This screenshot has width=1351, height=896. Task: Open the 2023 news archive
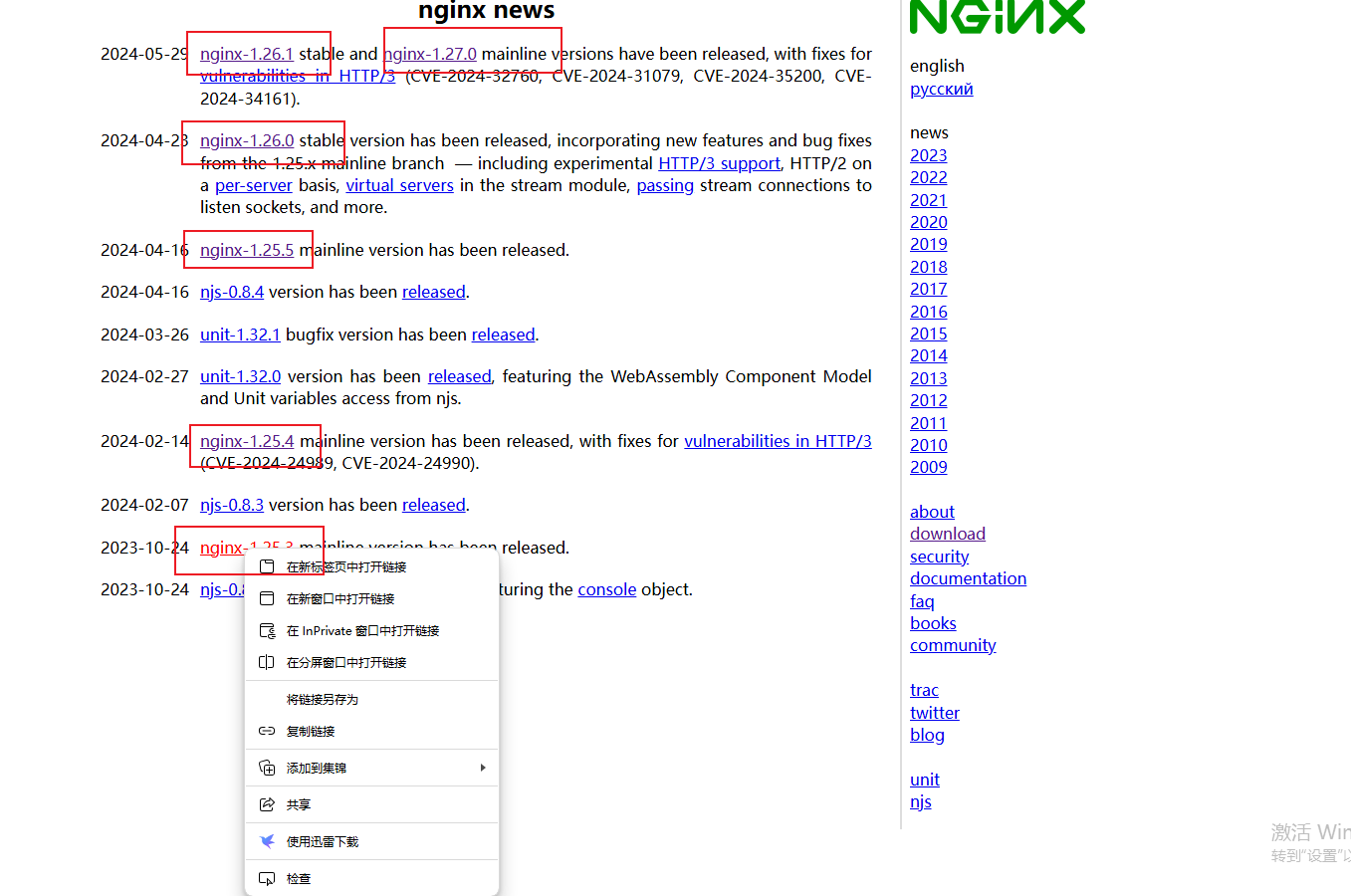tap(928, 155)
